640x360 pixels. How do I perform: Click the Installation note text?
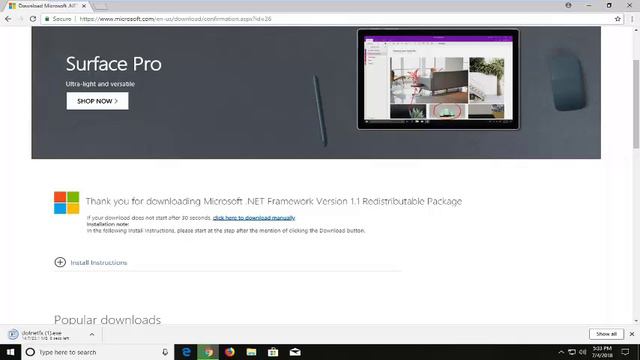coord(108,224)
